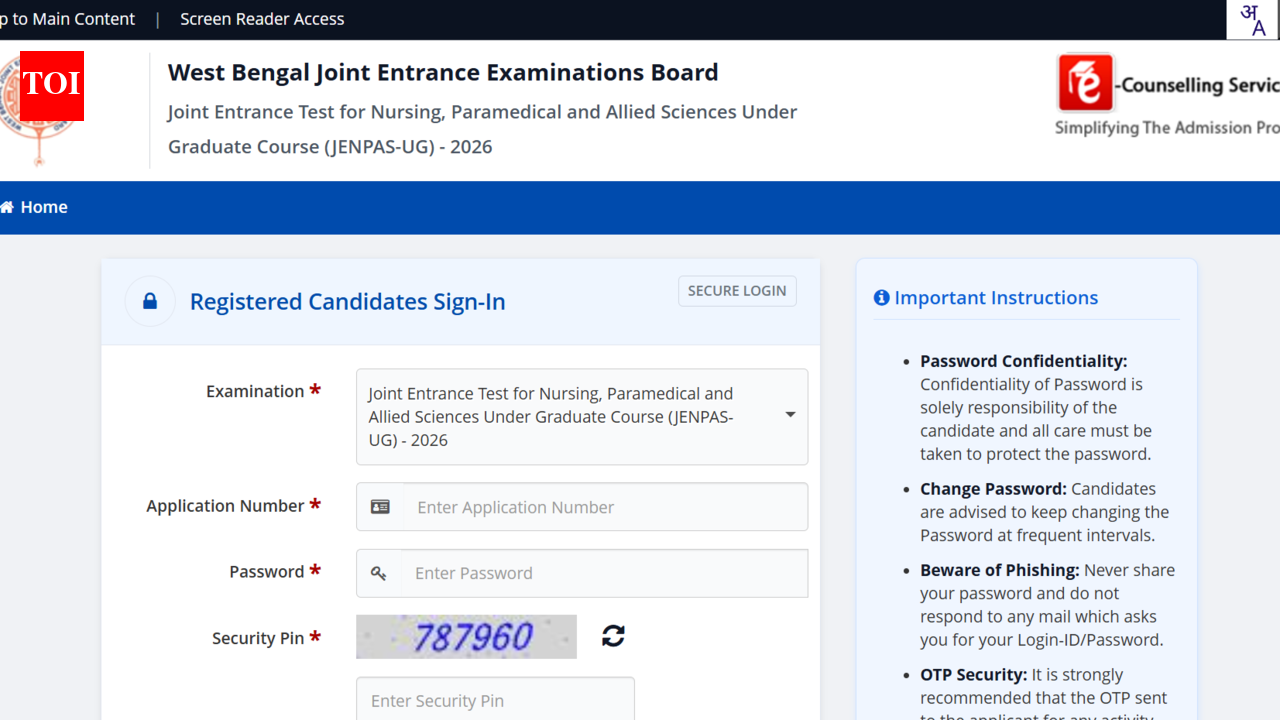Follow the Skip to Main Content link
Screen dimensions: 1280x720
(67, 19)
